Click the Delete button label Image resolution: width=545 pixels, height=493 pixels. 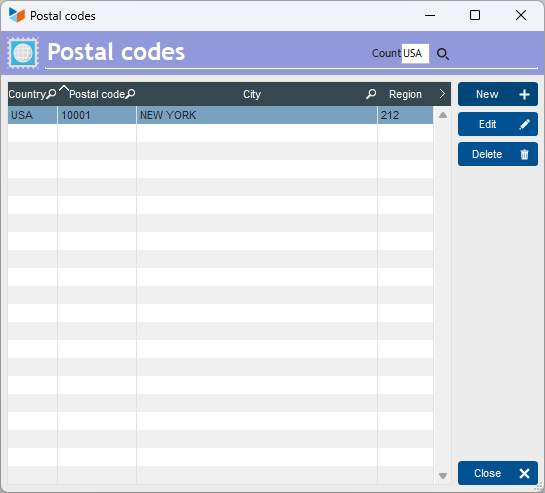[487, 154]
